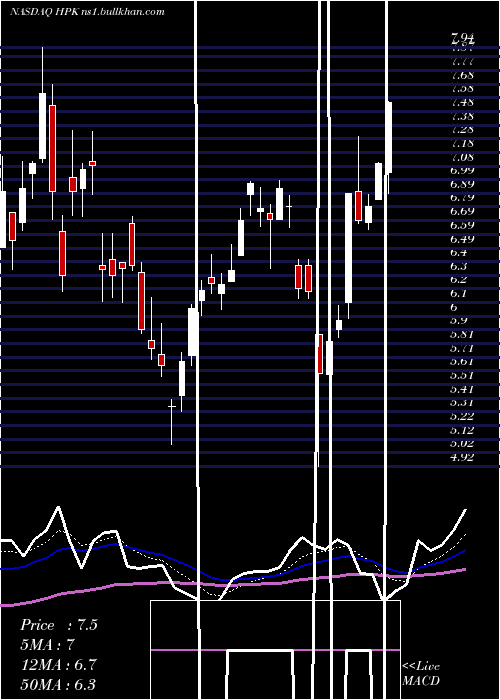Click the 50MA : 6.3 readout

click(x=59, y=685)
